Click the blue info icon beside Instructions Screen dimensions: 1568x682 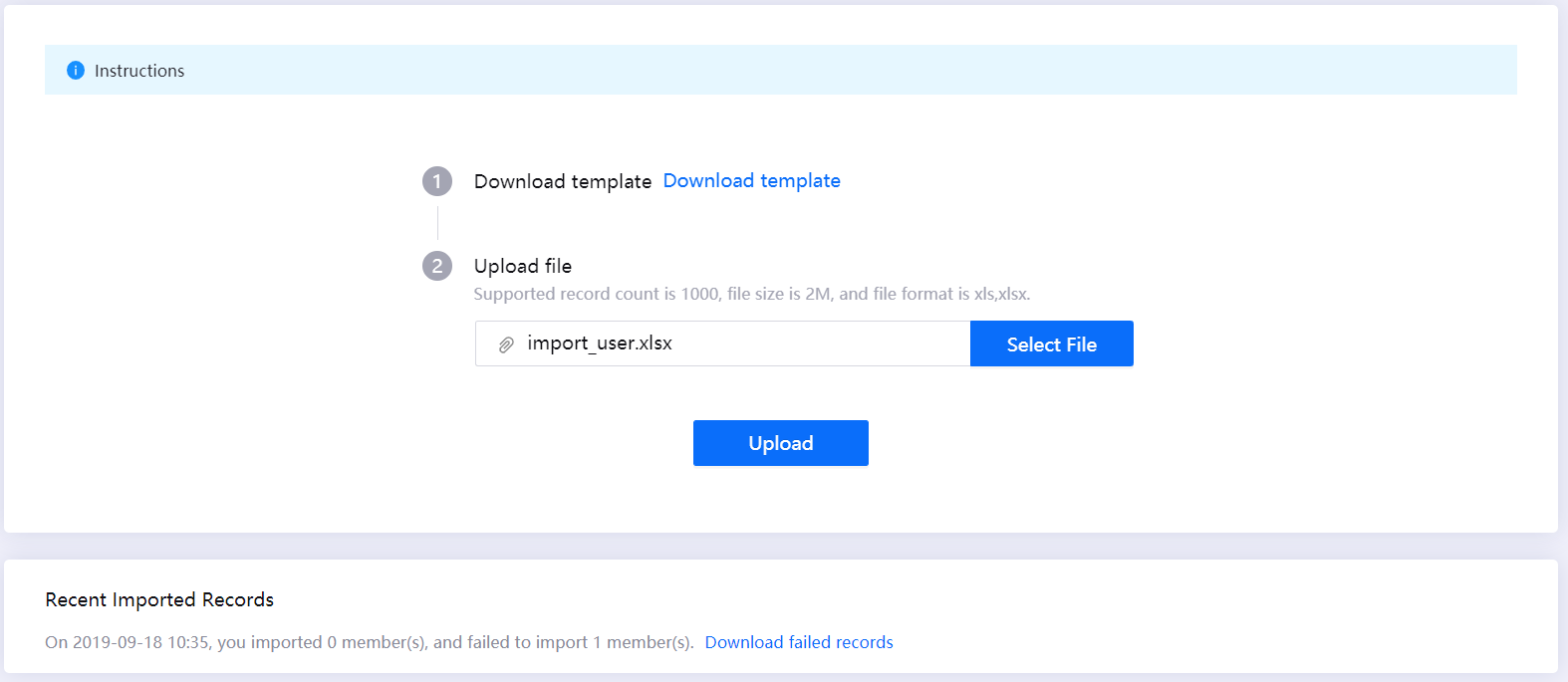click(76, 71)
